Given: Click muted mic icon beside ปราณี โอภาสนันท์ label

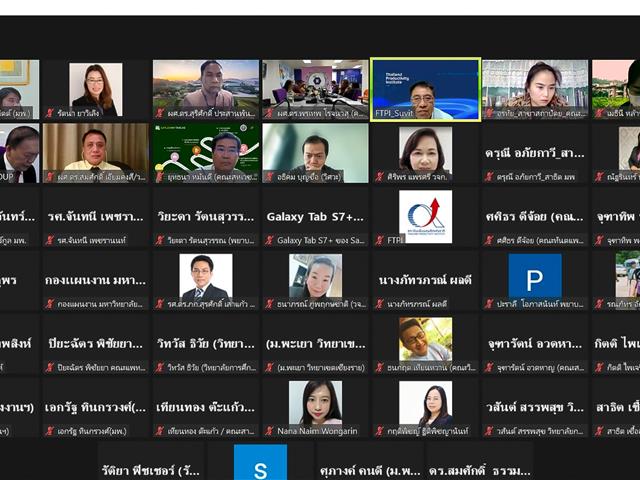Looking at the screenshot, I should 489,304.
